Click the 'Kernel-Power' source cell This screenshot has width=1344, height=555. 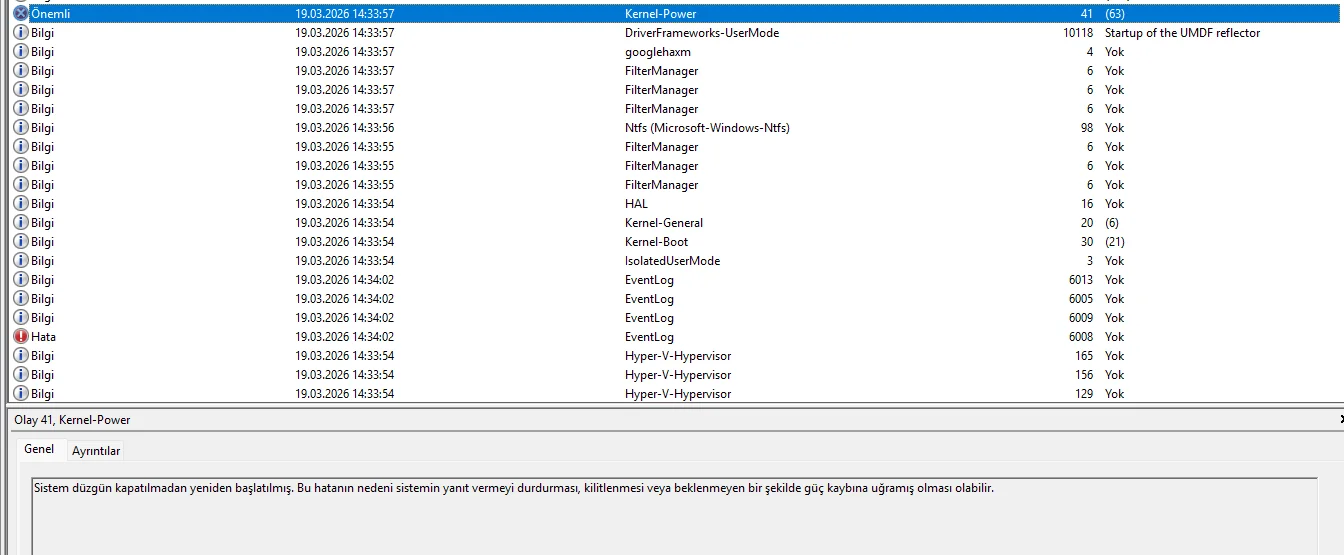(661, 14)
